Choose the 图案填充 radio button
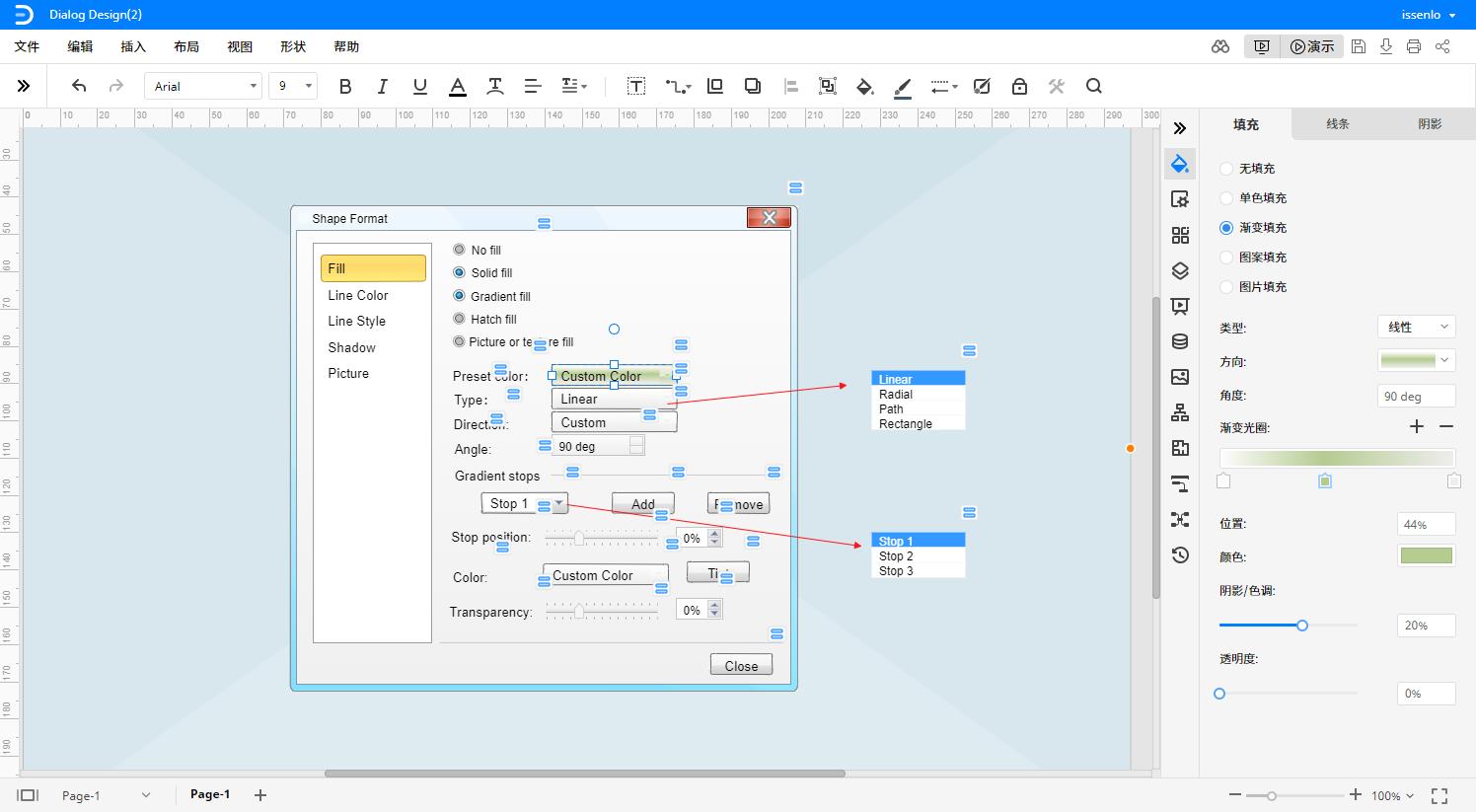This screenshot has height=812, width=1476. click(x=1226, y=258)
